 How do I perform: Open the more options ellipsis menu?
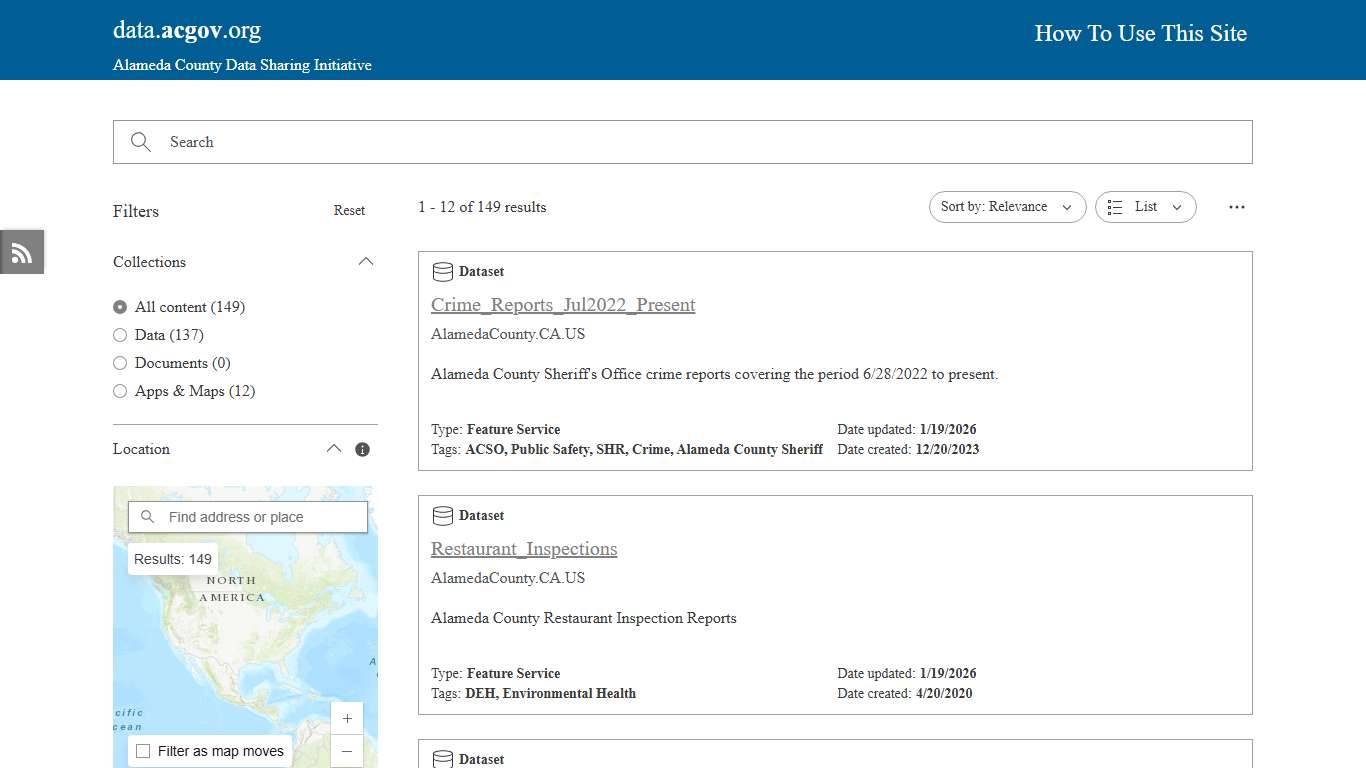1237,207
